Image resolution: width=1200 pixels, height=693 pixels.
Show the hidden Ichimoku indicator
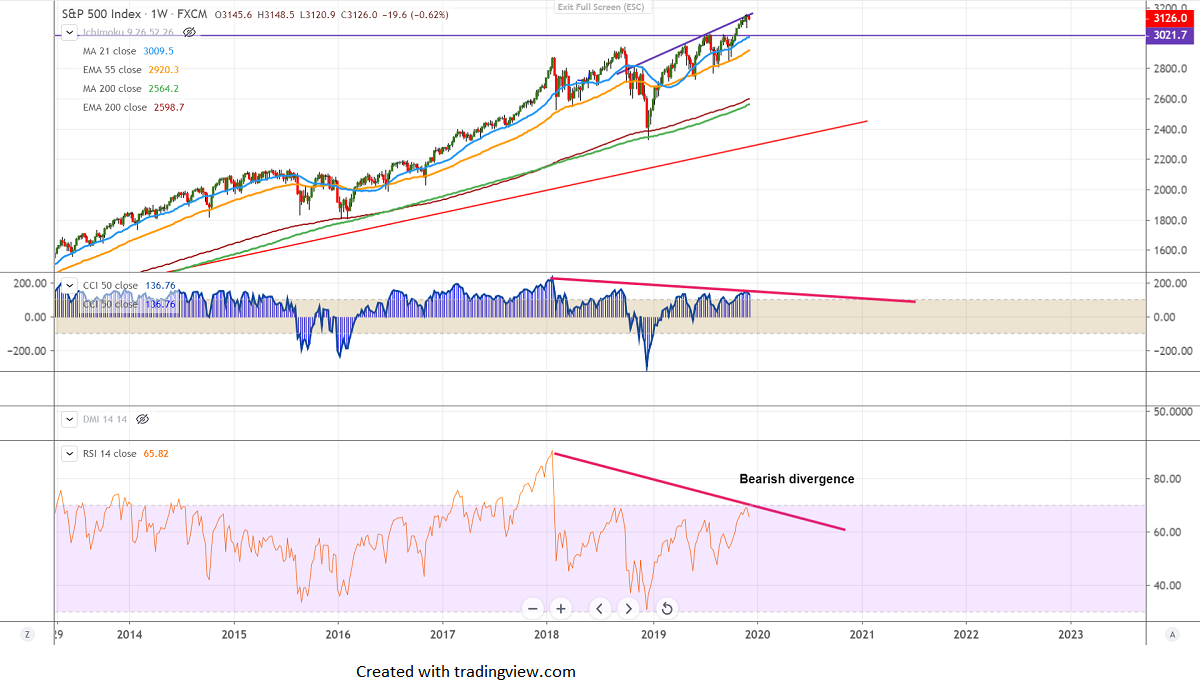189,33
